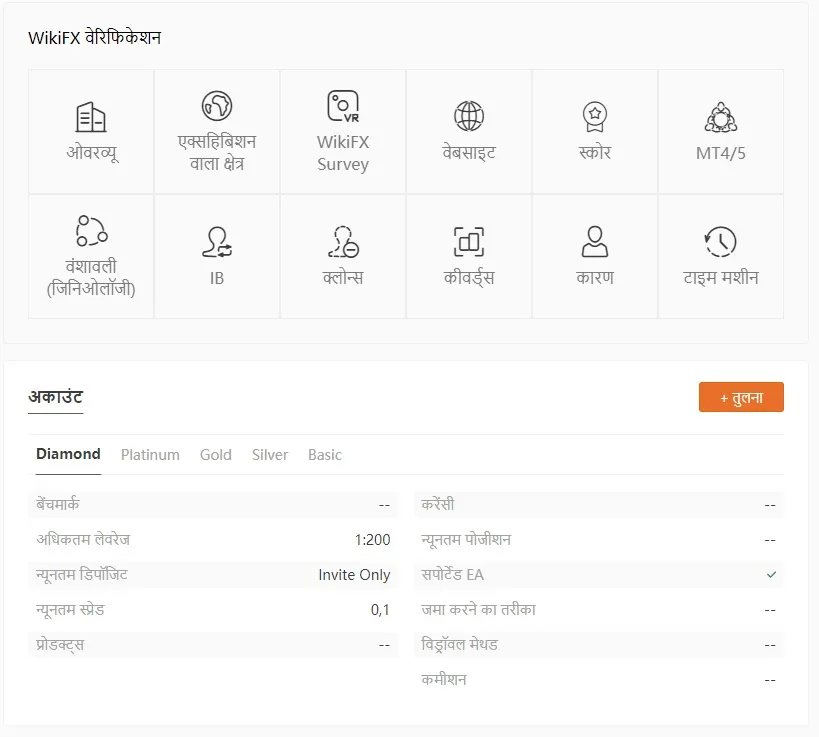
Task: Switch to the Gold account tab
Action: click(x=216, y=455)
